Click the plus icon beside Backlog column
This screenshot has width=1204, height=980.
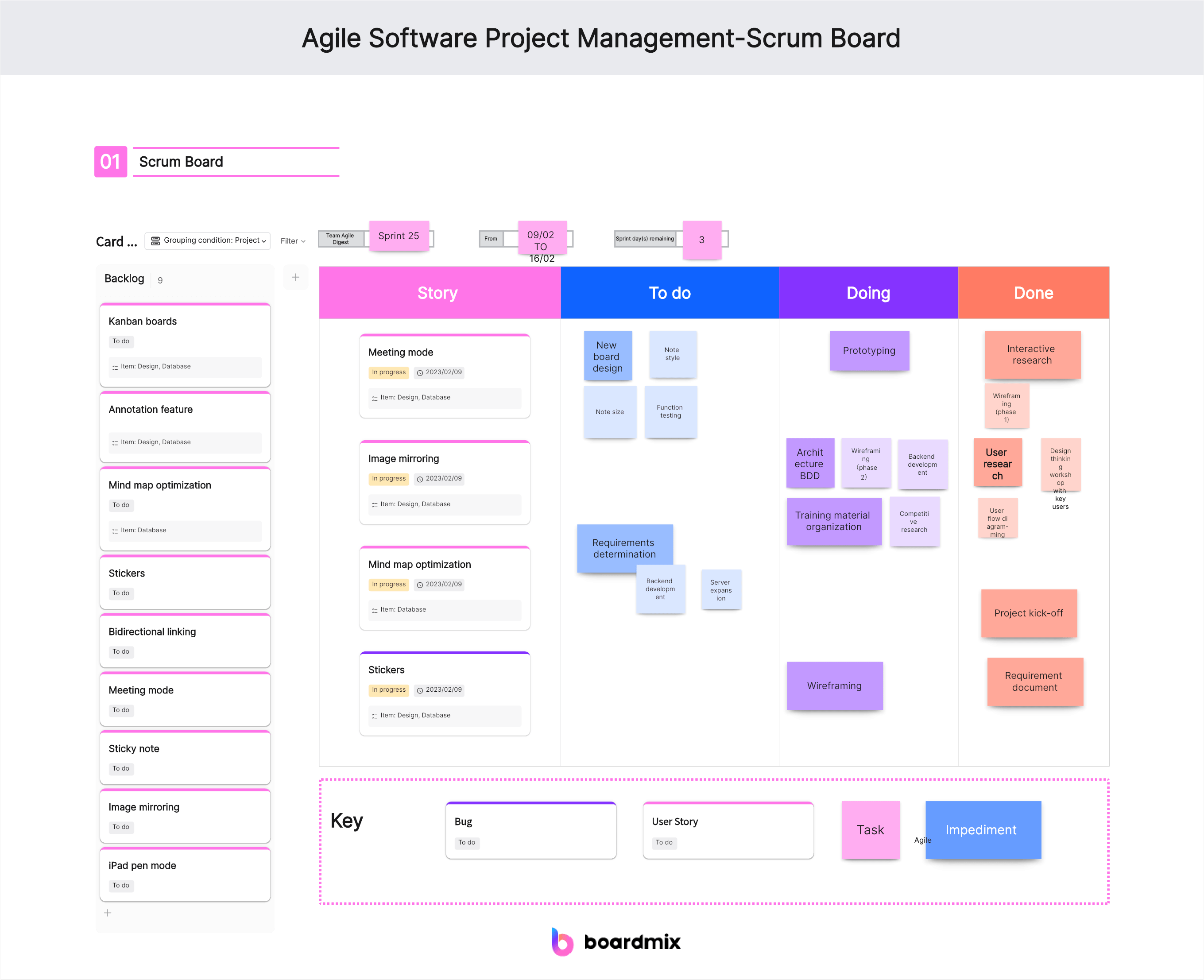click(x=295, y=277)
